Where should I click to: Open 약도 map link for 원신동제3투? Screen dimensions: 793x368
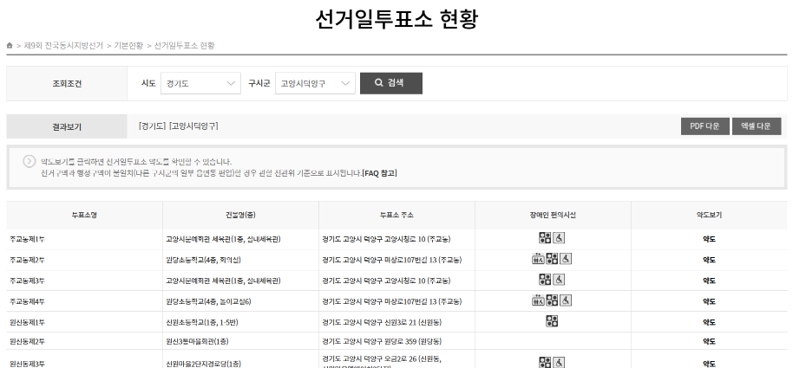(x=709, y=363)
